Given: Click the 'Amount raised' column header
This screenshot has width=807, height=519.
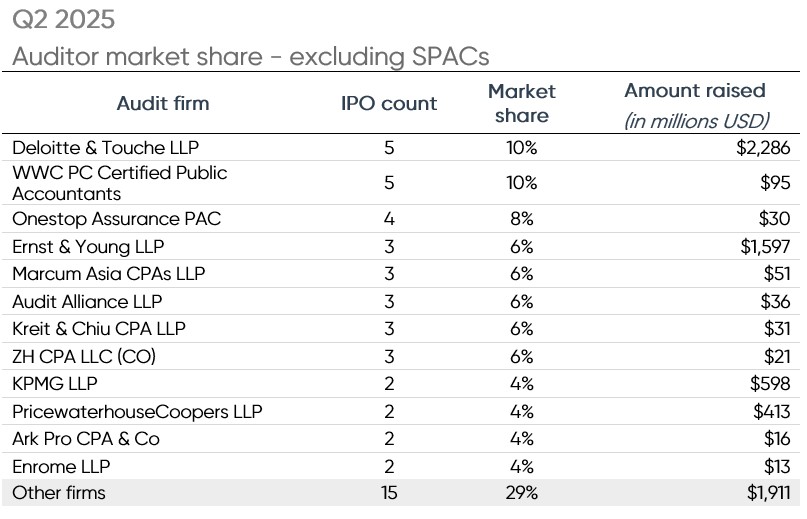Looking at the screenshot, I should 695,91.
